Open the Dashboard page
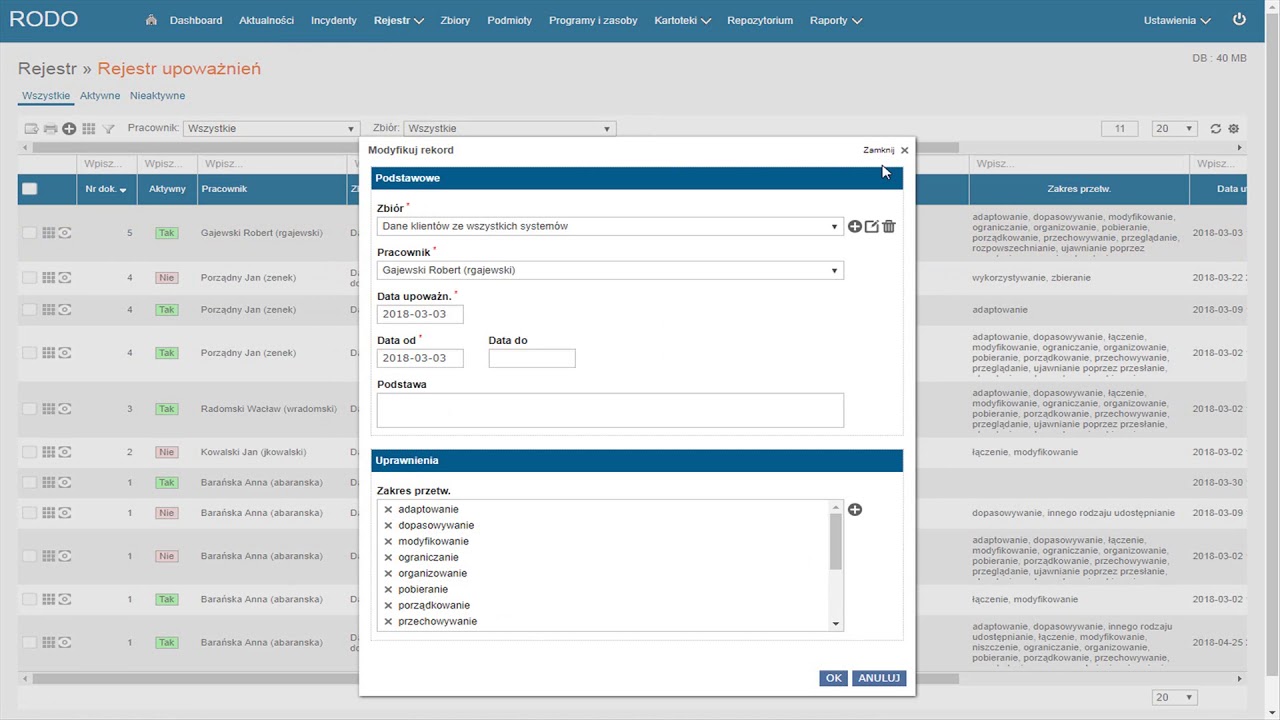The width and height of the screenshot is (1280, 720). 196,20
